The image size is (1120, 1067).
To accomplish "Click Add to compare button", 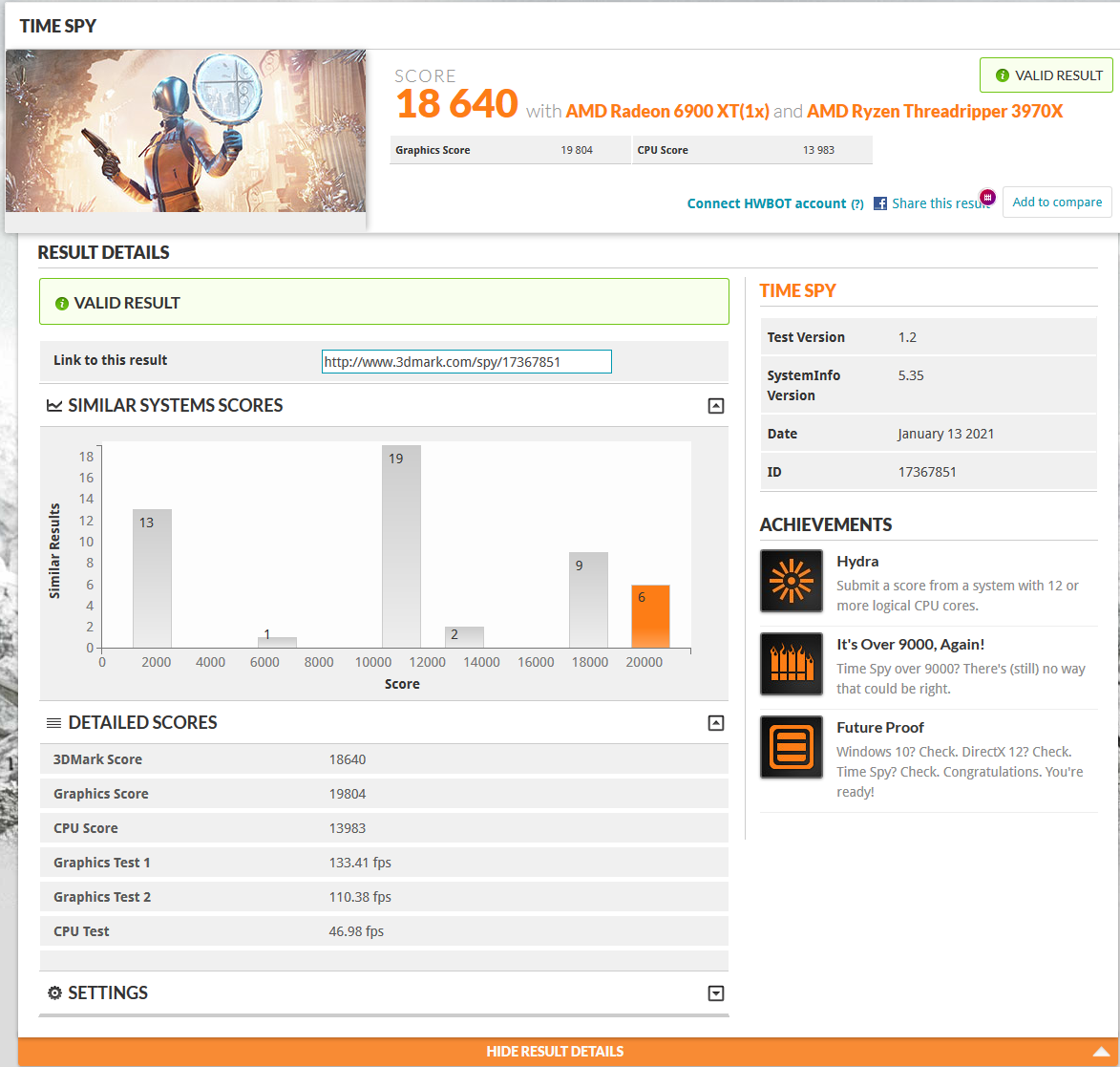I will [1057, 203].
